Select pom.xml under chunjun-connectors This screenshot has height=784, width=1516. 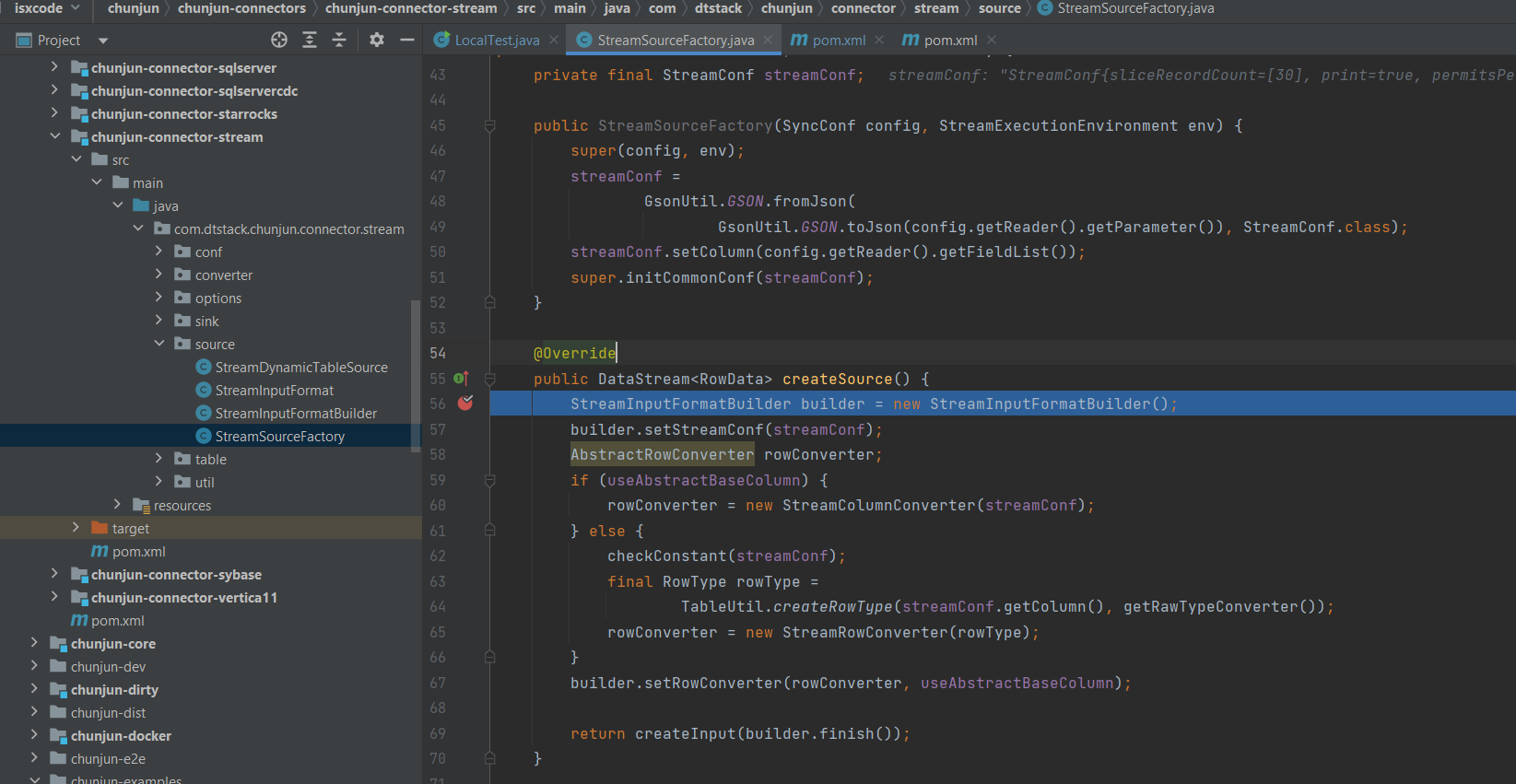tap(118, 620)
